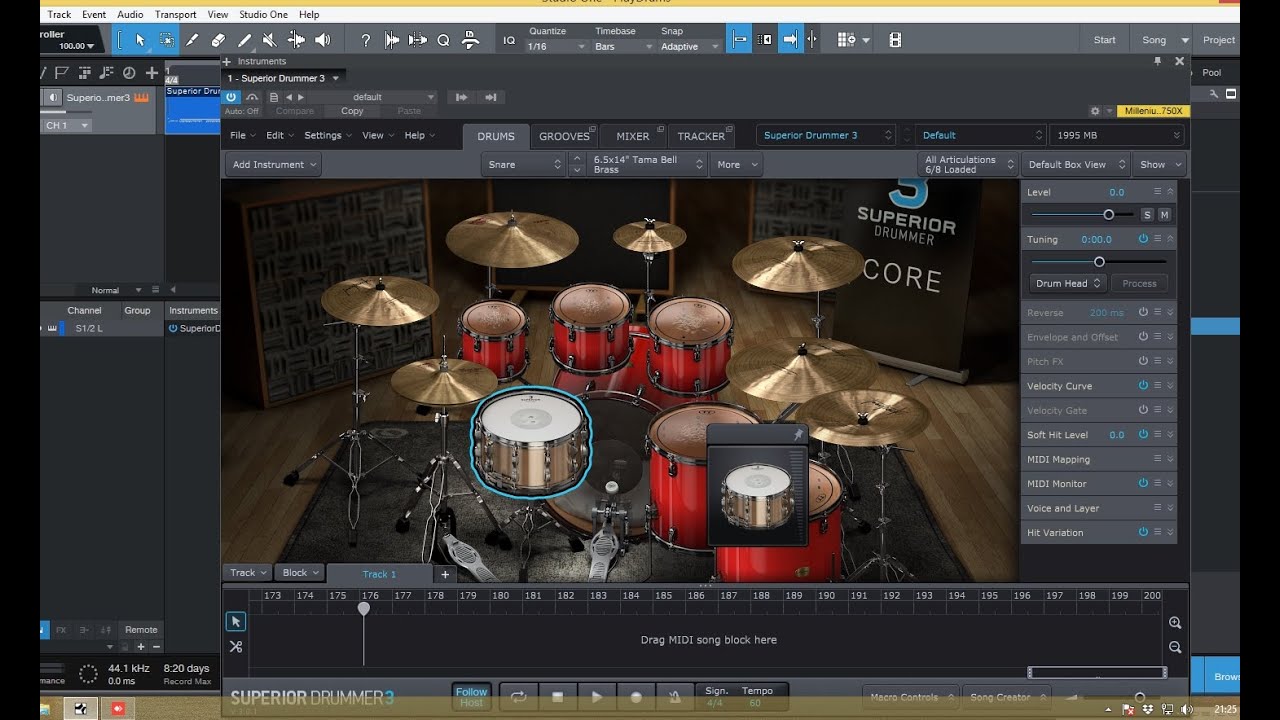This screenshot has width=1280, height=720.
Task: Expand the Velocity Curve section
Action: tap(1170, 385)
